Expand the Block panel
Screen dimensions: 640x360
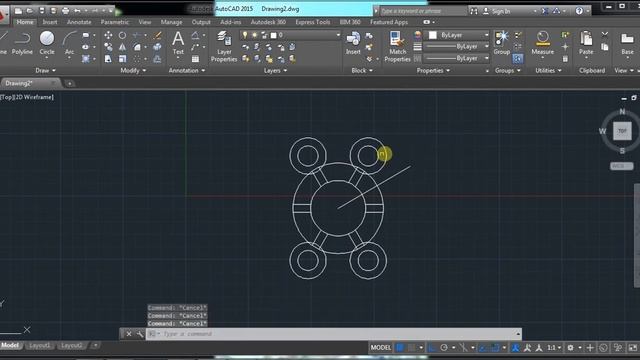362,71
